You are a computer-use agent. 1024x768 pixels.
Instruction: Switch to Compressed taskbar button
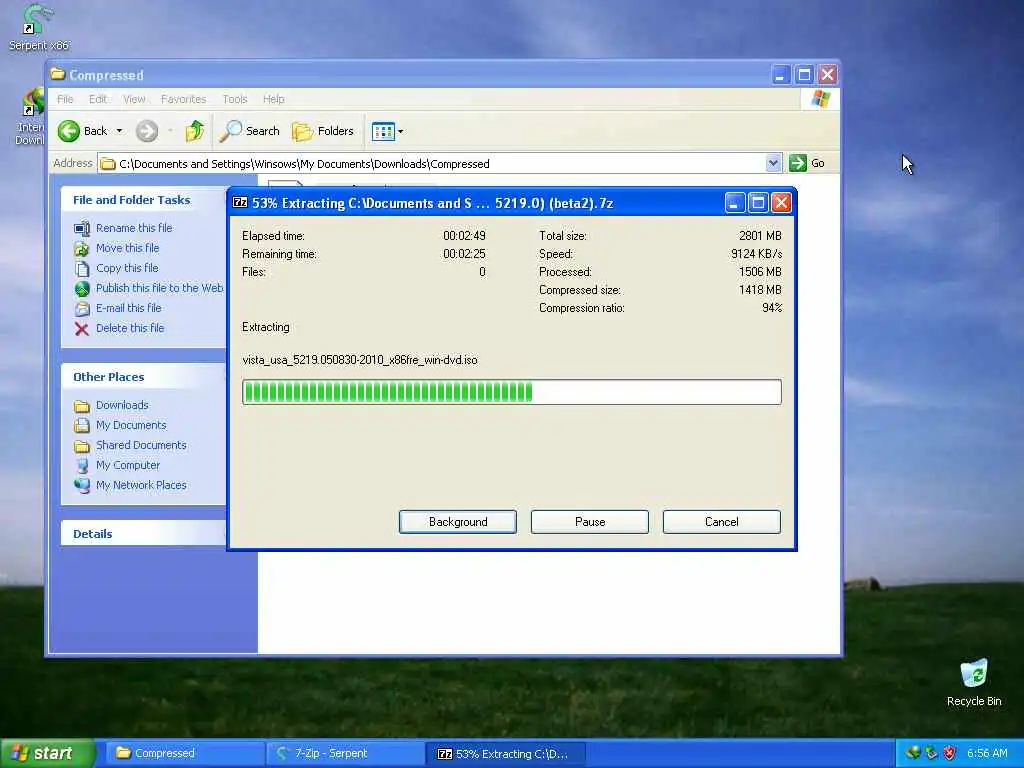point(185,754)
